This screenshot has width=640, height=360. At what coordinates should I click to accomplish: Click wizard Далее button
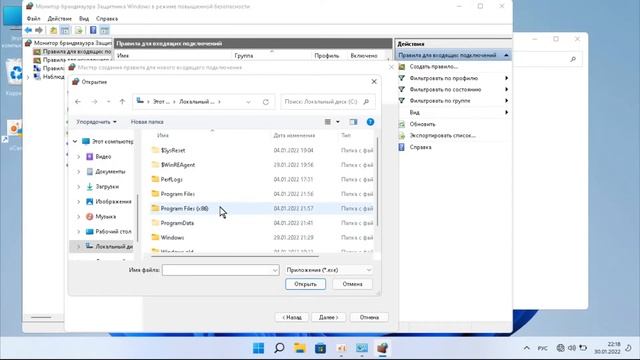[x=329, y=317]
